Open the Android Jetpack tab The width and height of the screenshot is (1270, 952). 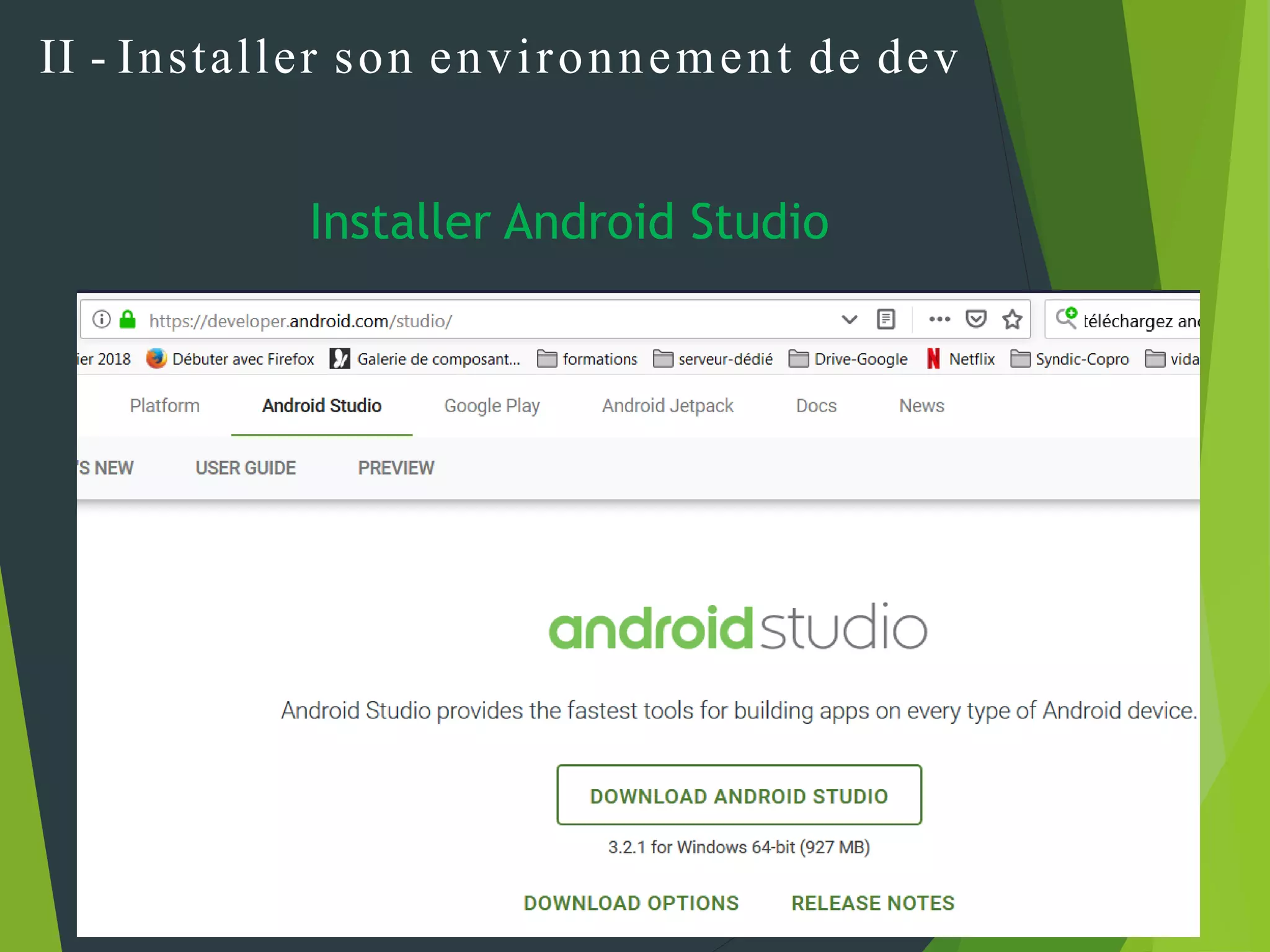click(x=668, y=406)
